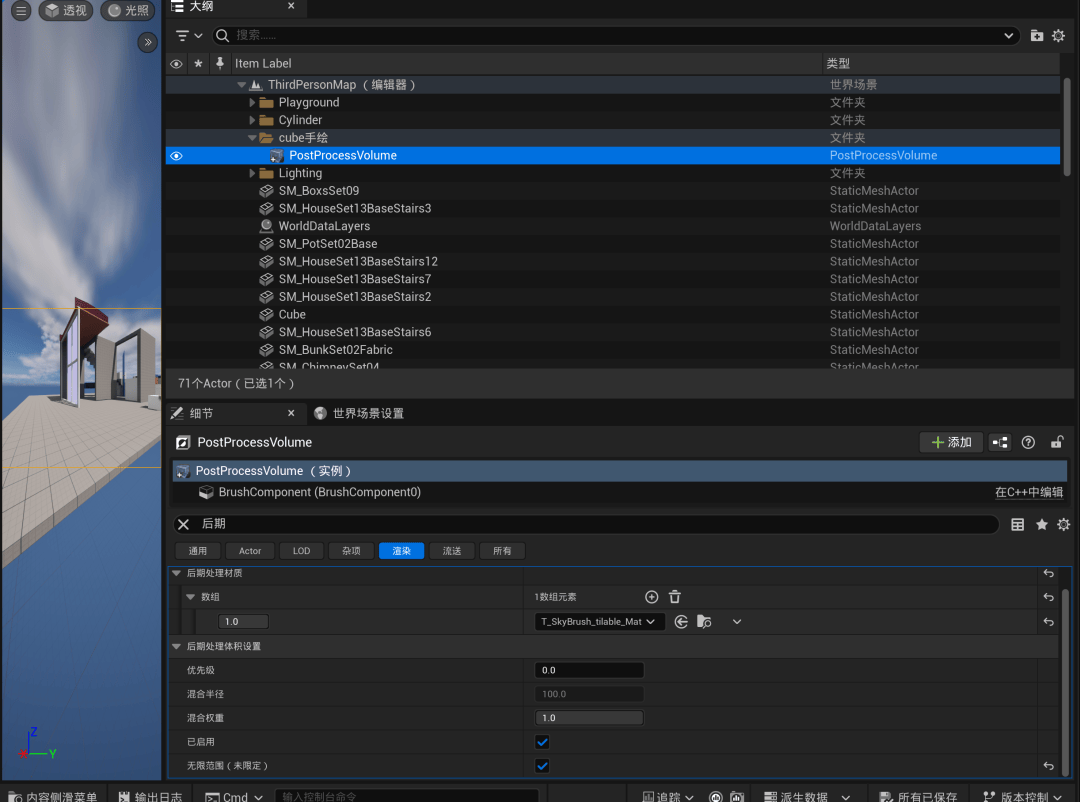
Task: Open the viewport hamburger options menu
Action: [x=21, y=10]
